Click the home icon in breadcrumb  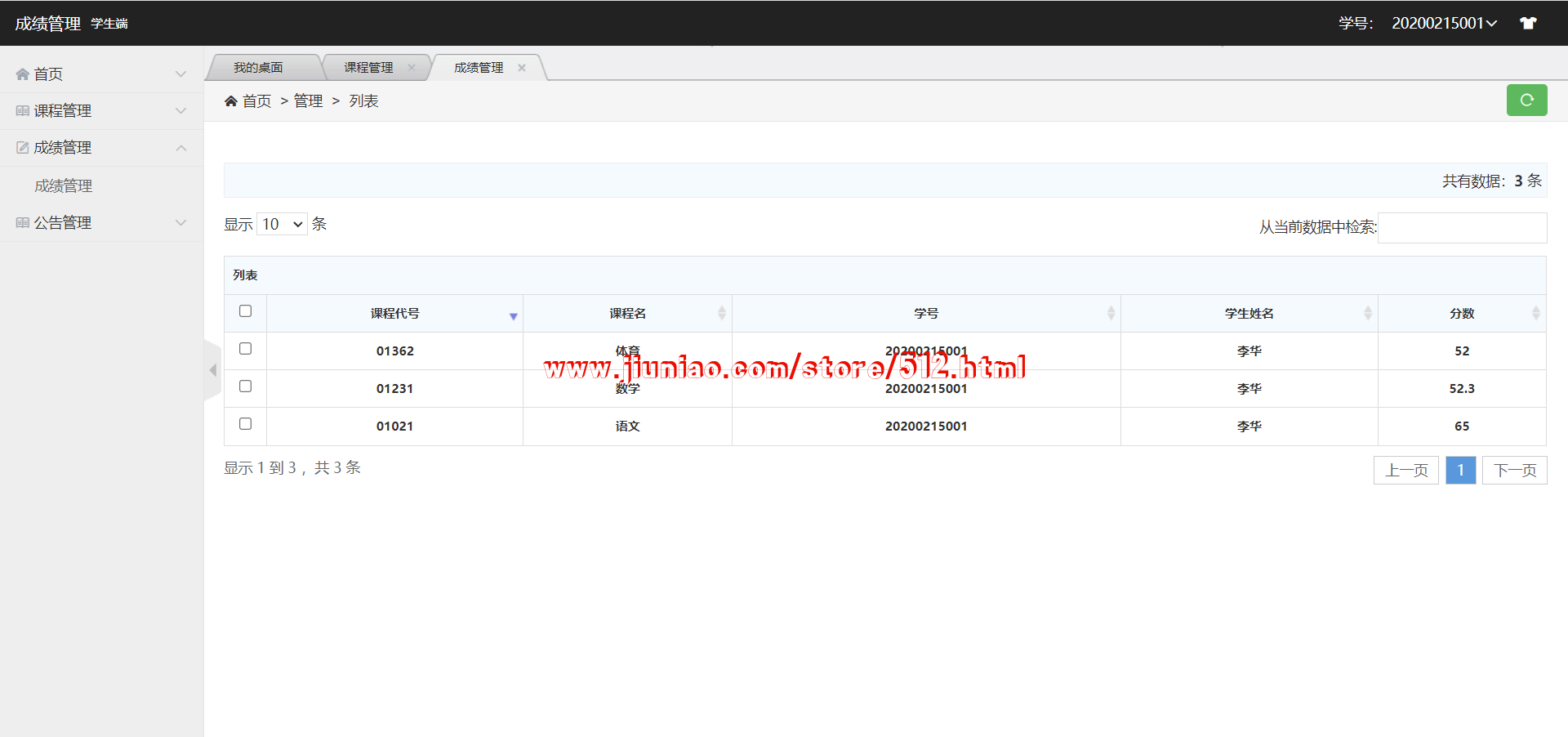point(231,101)
